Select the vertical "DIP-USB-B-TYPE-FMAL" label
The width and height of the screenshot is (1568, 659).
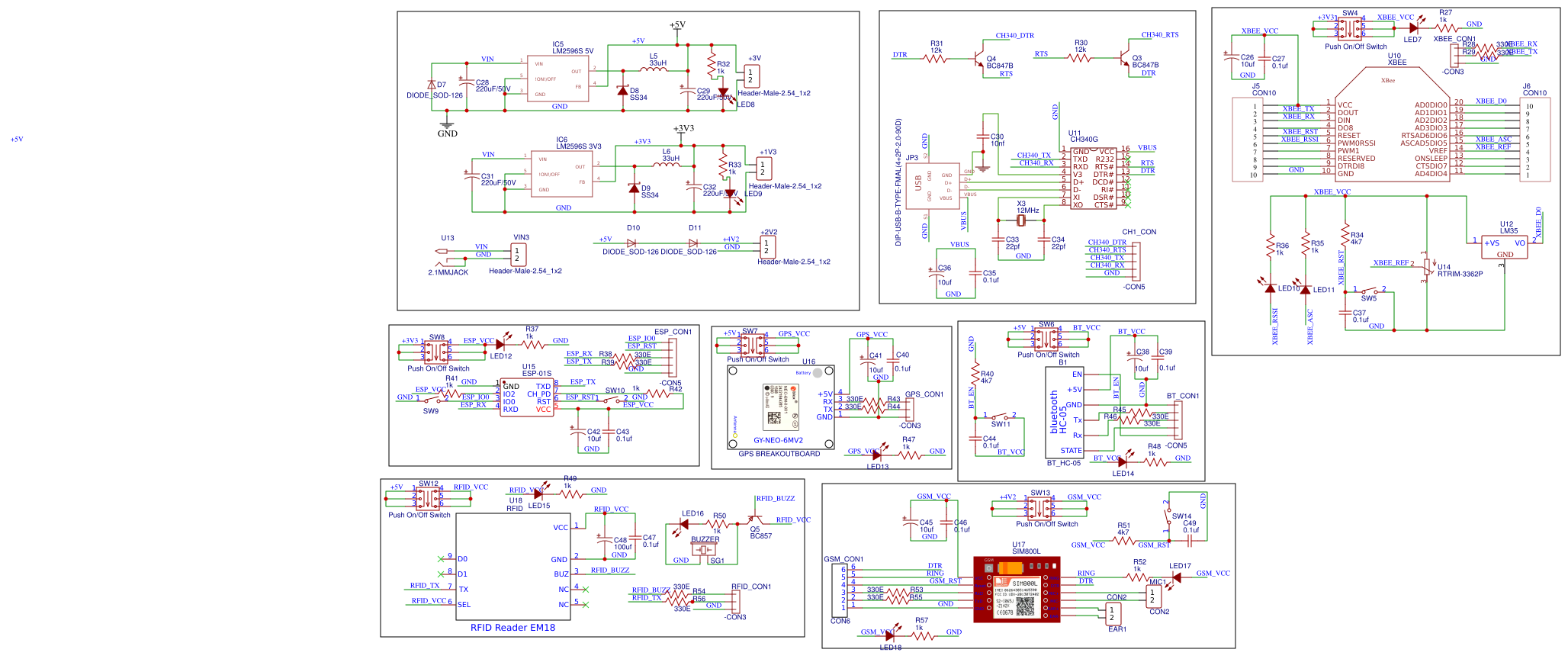(x=898, y=182)
